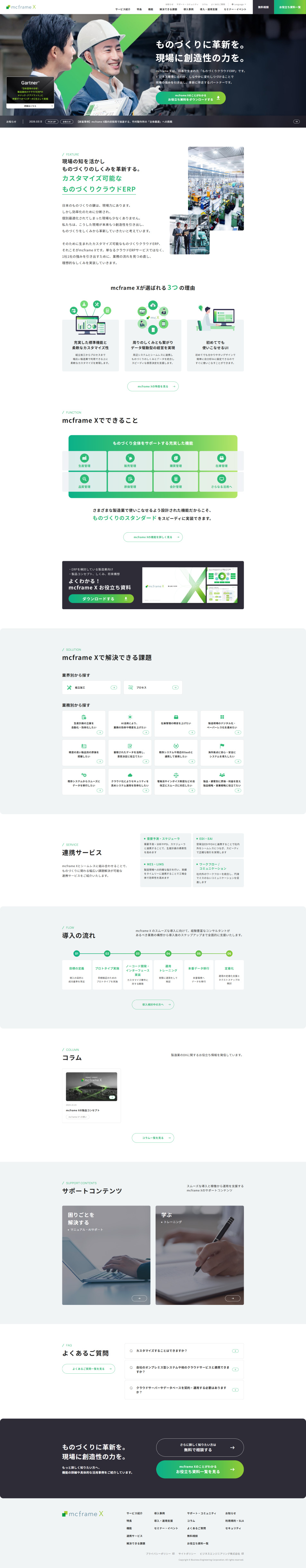Image resolution: width=306 pixels, height=1568 pixels.
Task: Click the mcframe X header logo
Action: 21,7
